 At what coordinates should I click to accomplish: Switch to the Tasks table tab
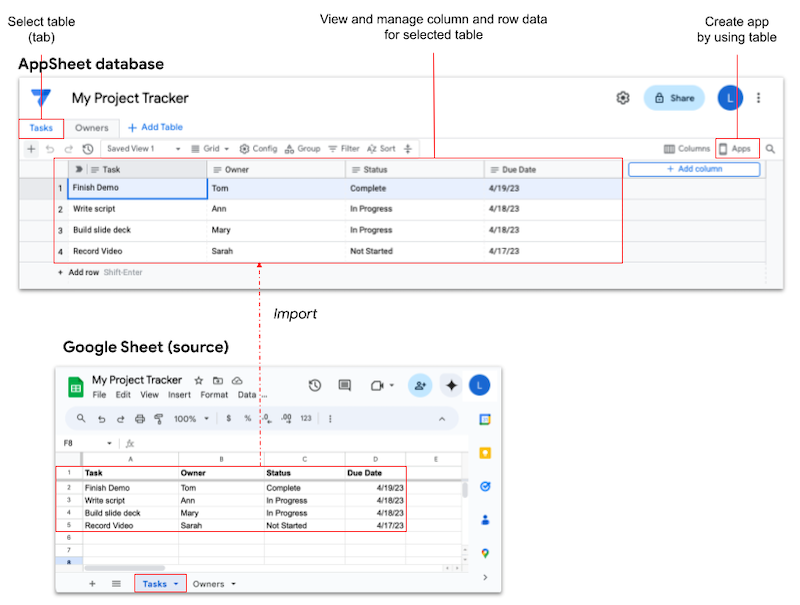point(41,128)
